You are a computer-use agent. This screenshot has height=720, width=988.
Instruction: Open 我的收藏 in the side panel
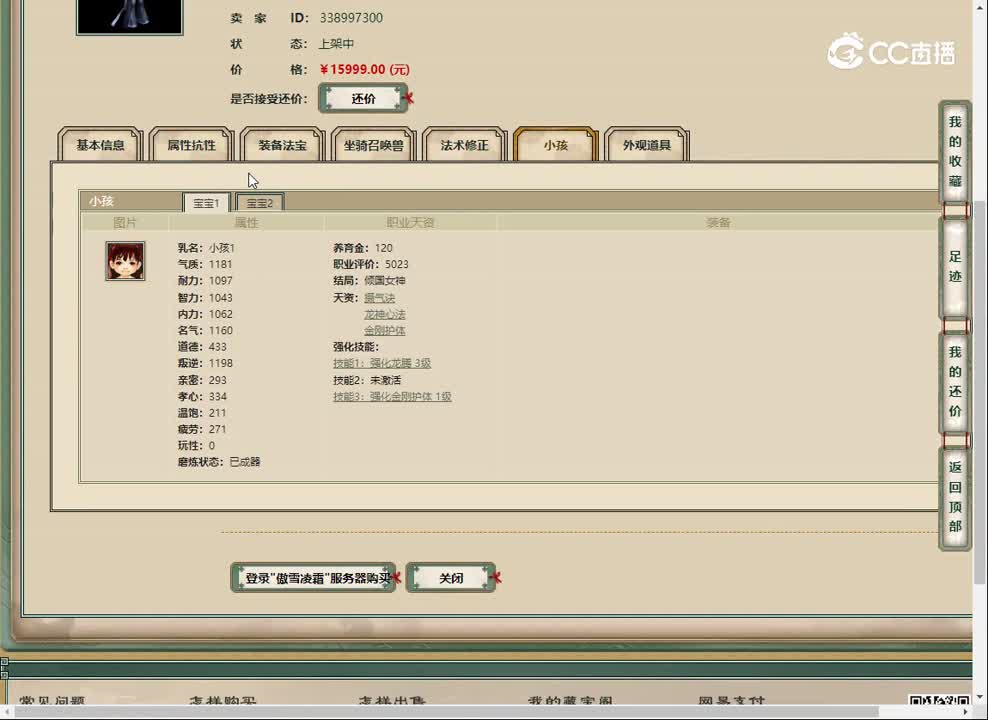(x=955, y=151)
